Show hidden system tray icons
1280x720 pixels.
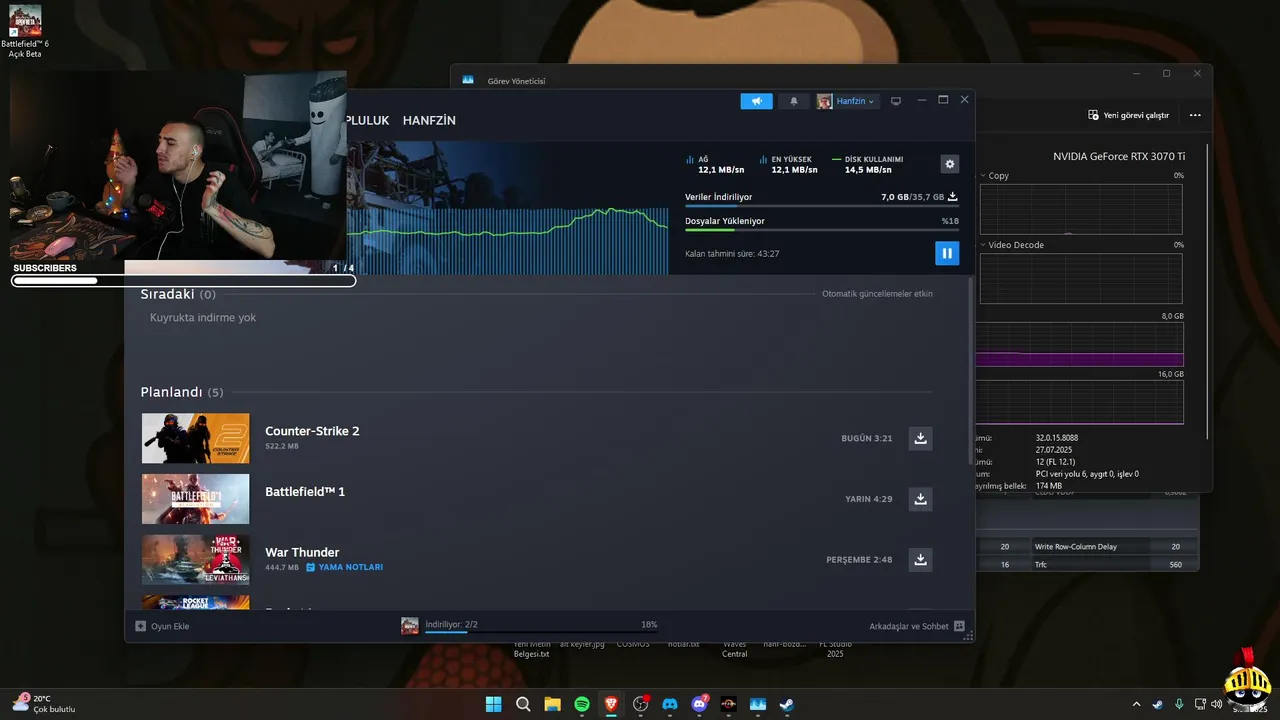click(x=1136, y=704)
